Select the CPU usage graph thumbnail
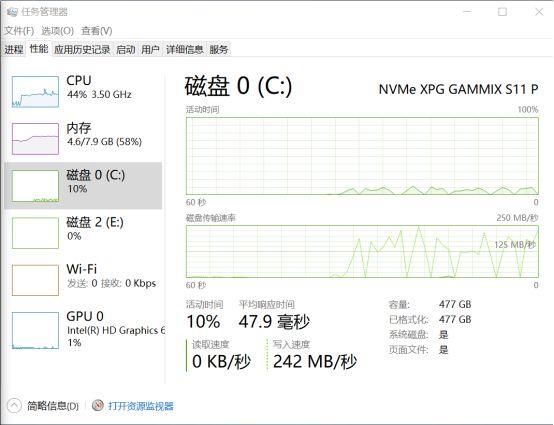 click(x=35, y=92)
